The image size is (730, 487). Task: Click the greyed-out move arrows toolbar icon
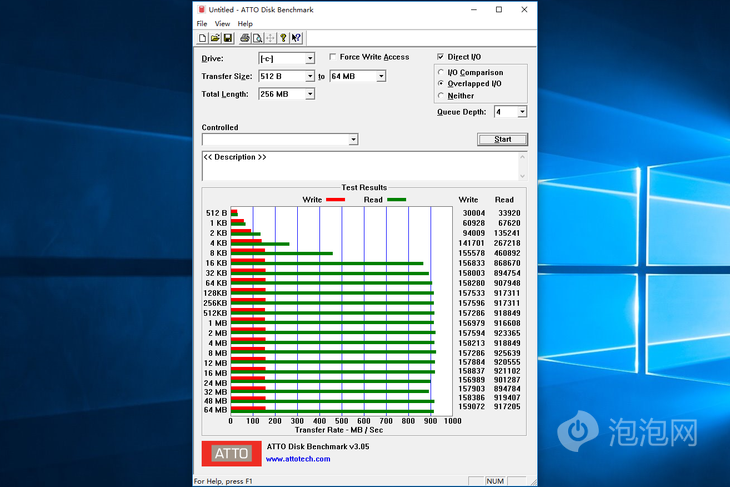[270, 38]
